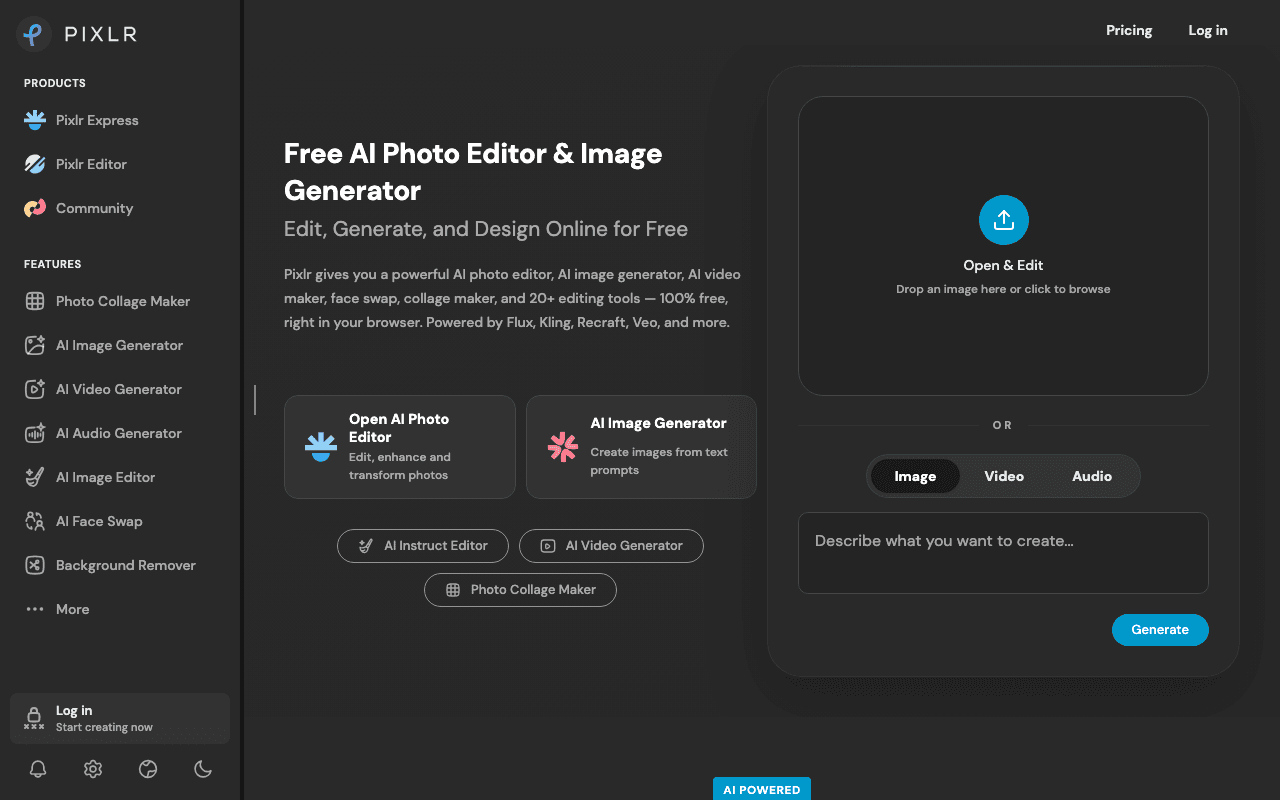Open the Background Remover feature

click(x=110, y=565)
